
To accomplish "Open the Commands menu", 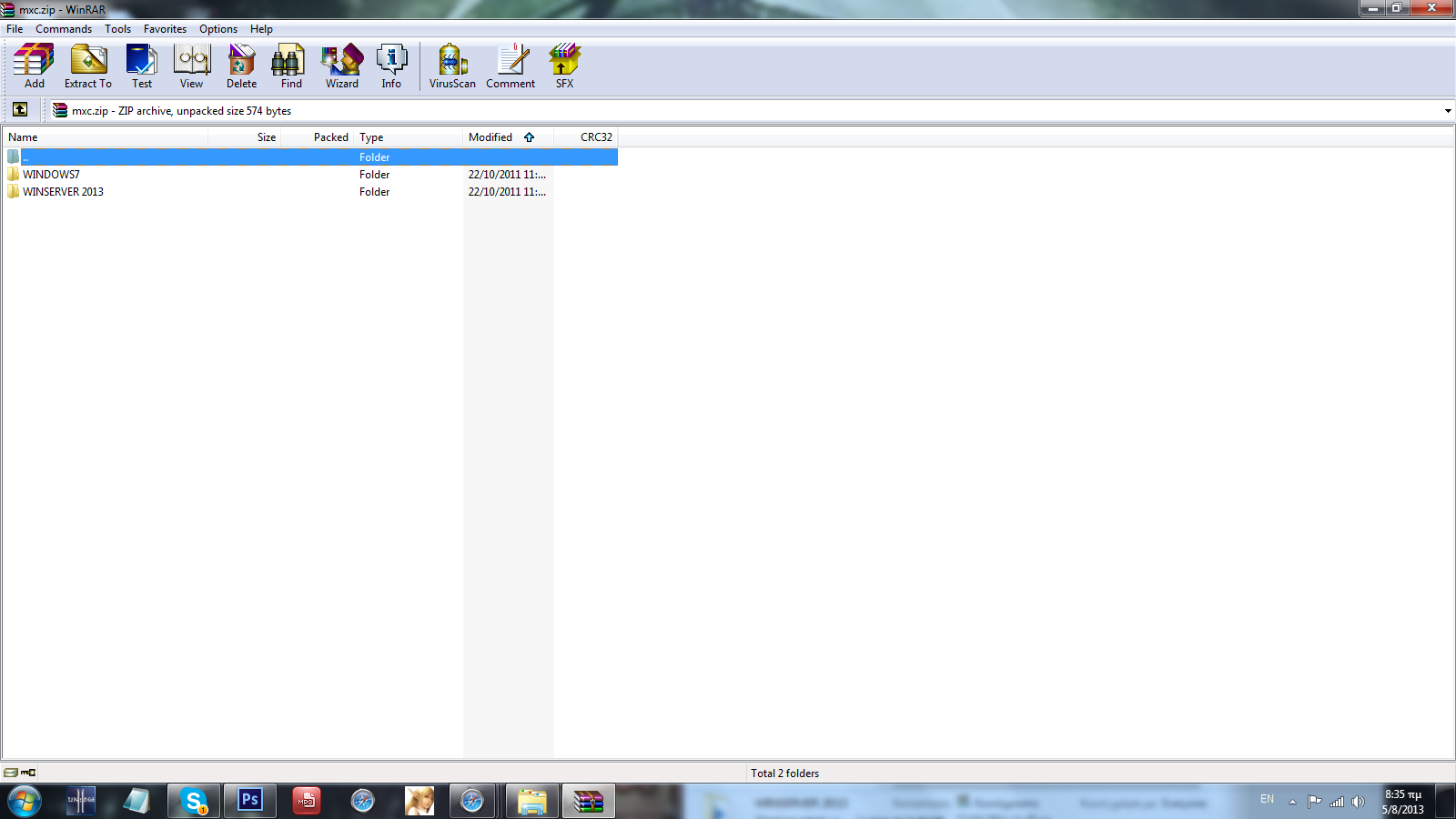I will pyautogui.click(x=64, y=29).
